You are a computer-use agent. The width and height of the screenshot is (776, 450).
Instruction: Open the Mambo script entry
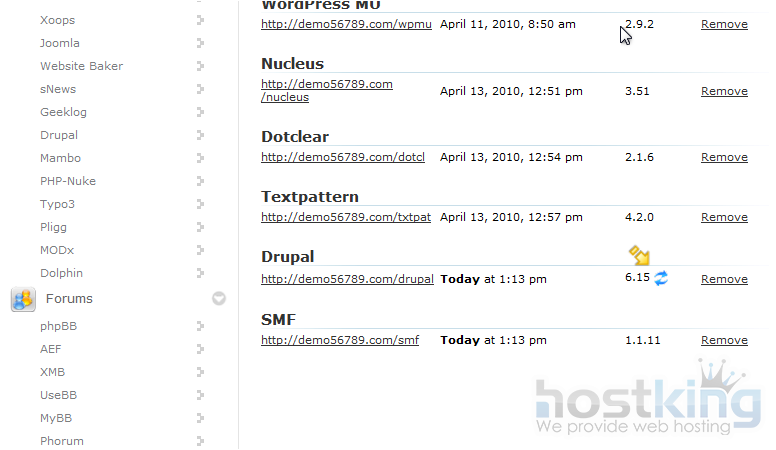pyautogui.click(x=60, y=158)
